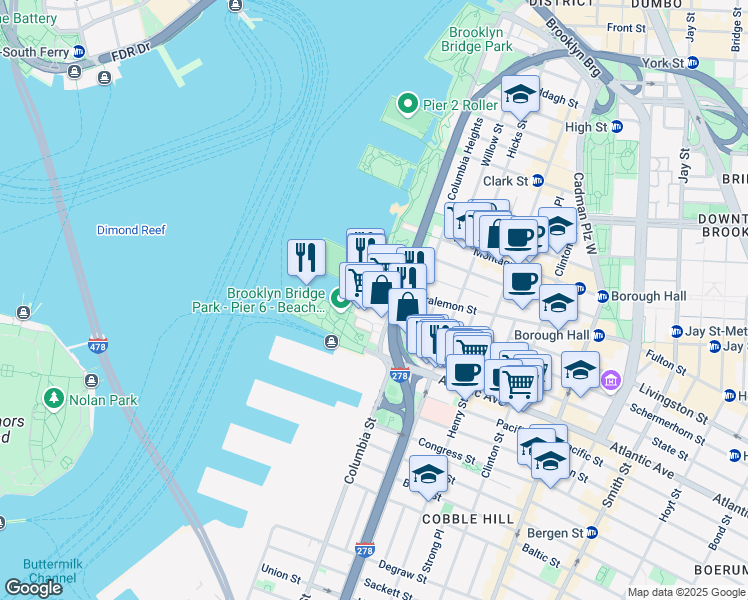Open the front shopping cart marker on Atlantic Ave

click(519, 385)
